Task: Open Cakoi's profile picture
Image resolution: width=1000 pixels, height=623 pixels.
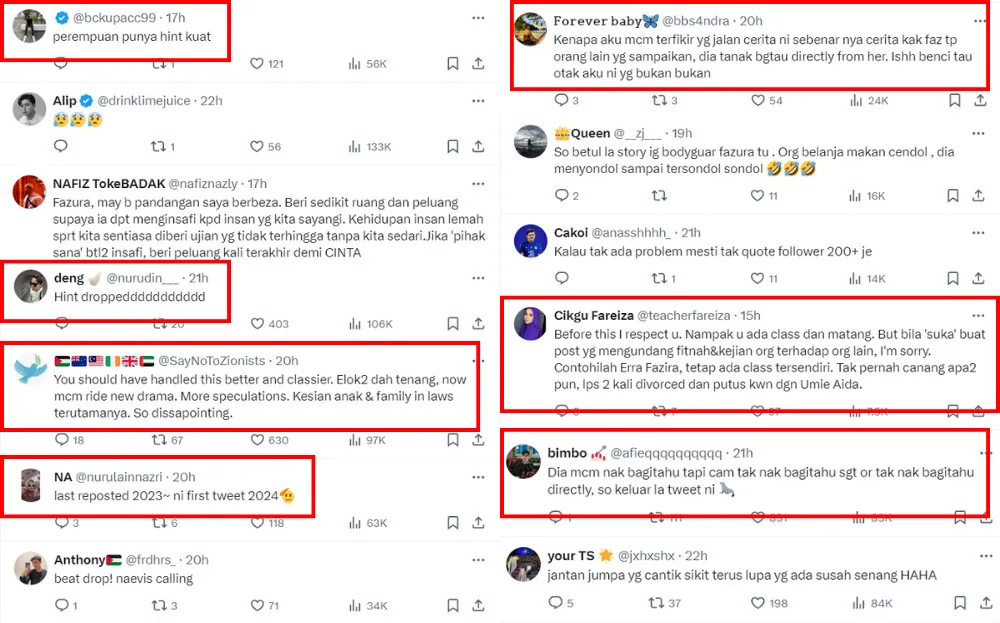Action: pos(529,242)
